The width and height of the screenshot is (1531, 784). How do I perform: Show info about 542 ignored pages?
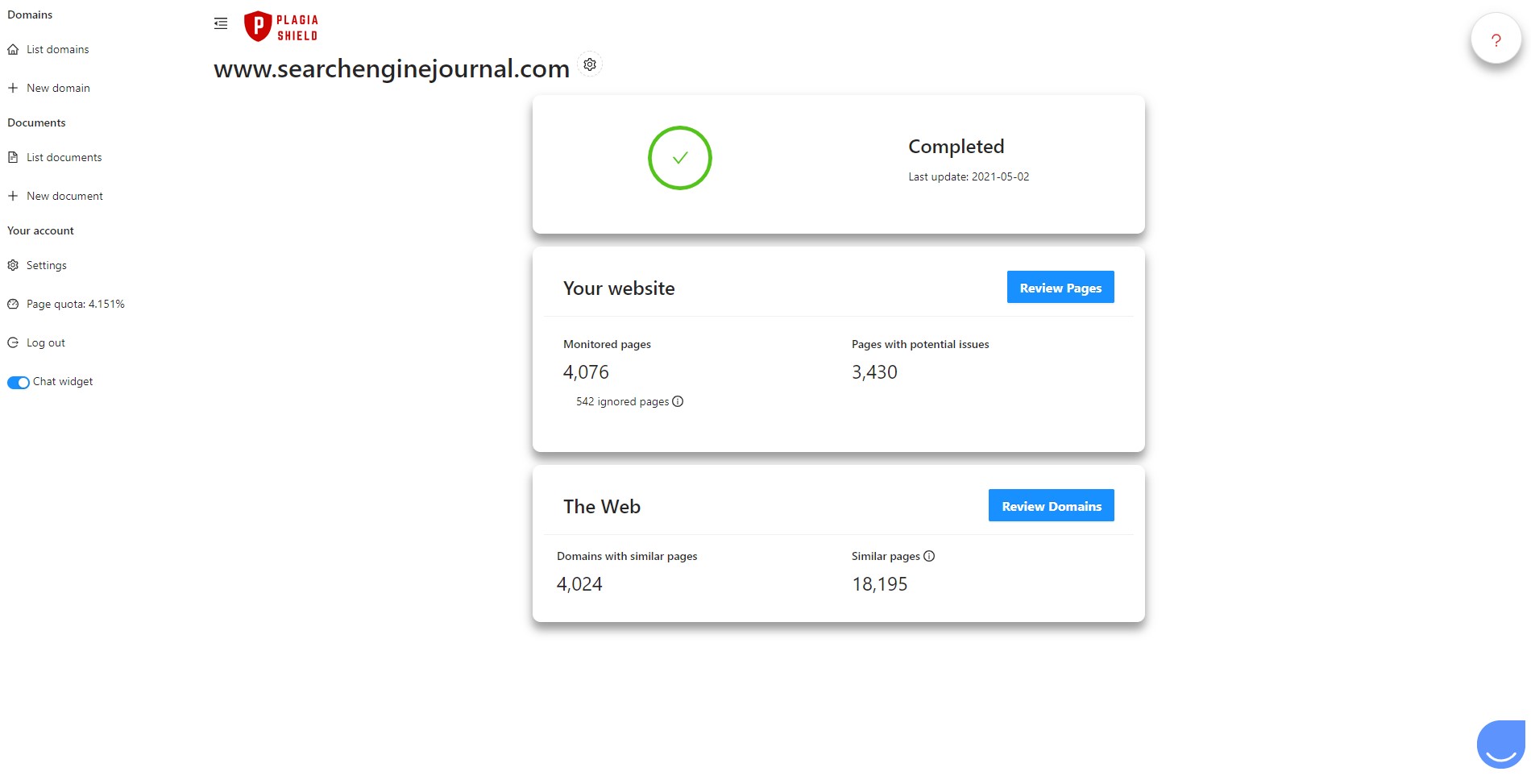[678, 401]
